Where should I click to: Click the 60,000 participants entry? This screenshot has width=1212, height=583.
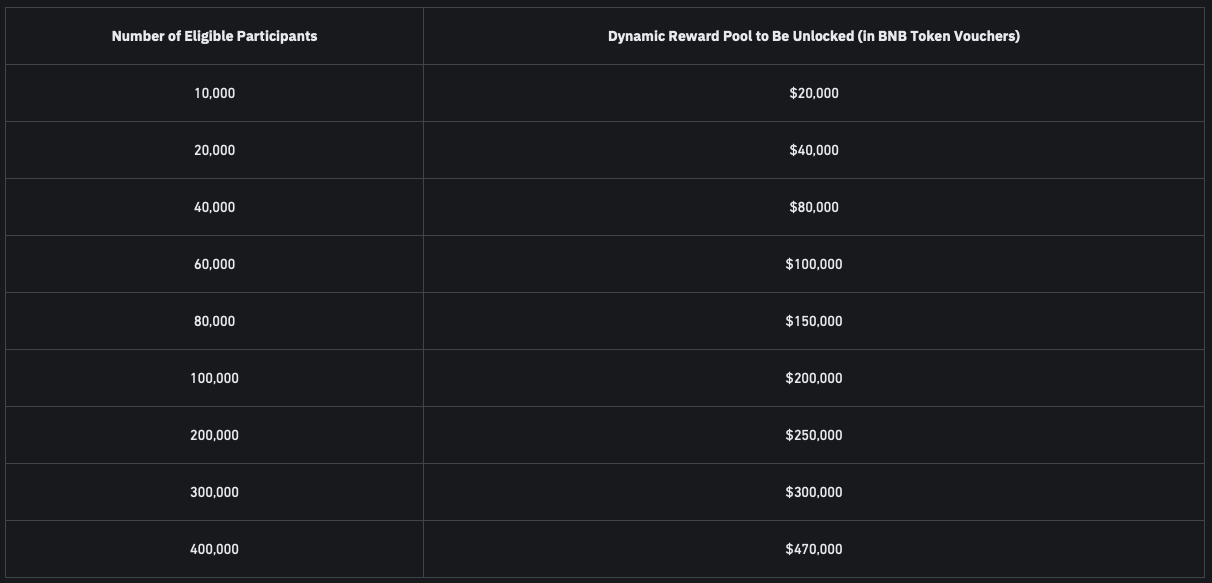[214, 264]
